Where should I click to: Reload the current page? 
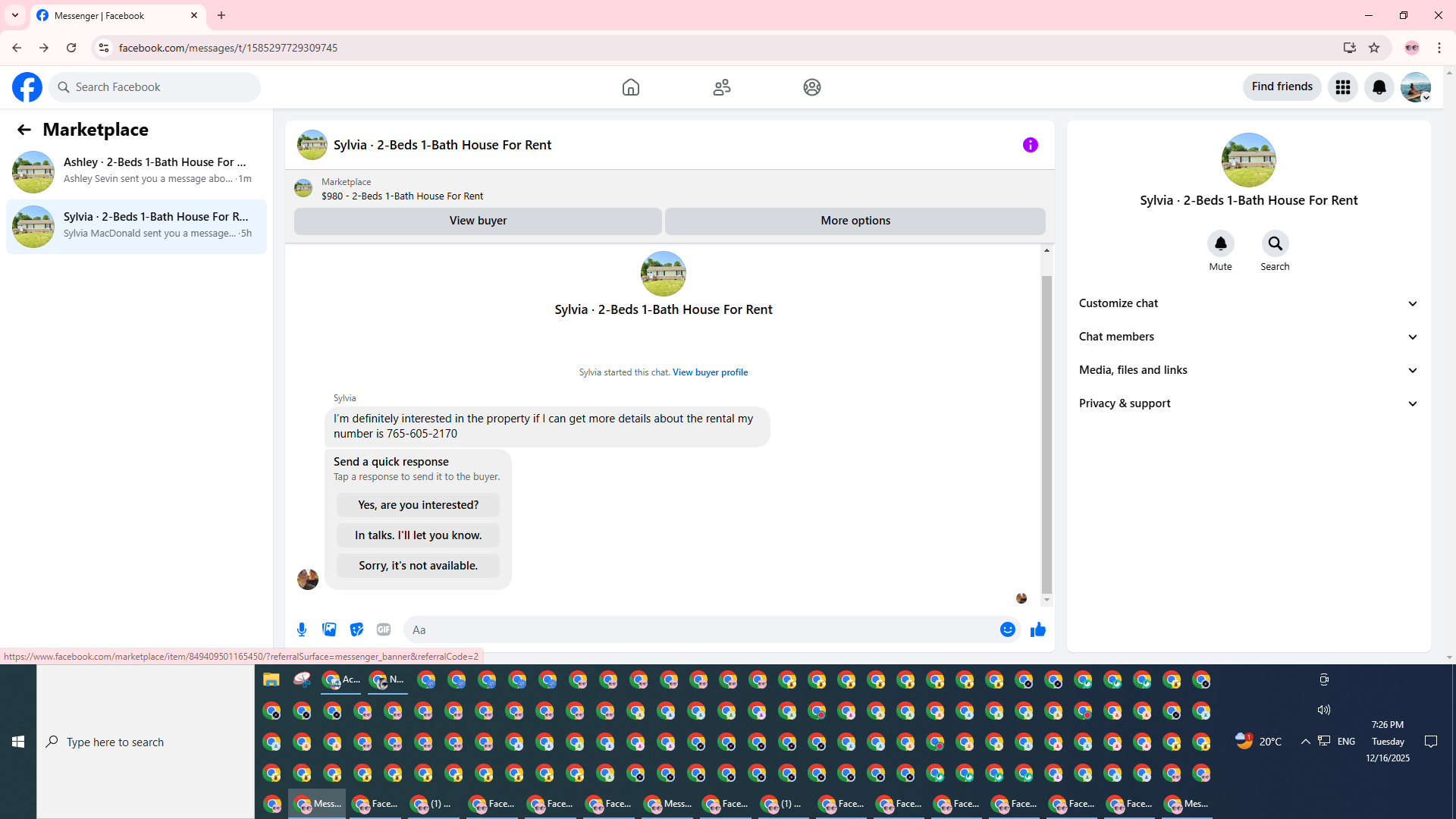click(71, 48)
